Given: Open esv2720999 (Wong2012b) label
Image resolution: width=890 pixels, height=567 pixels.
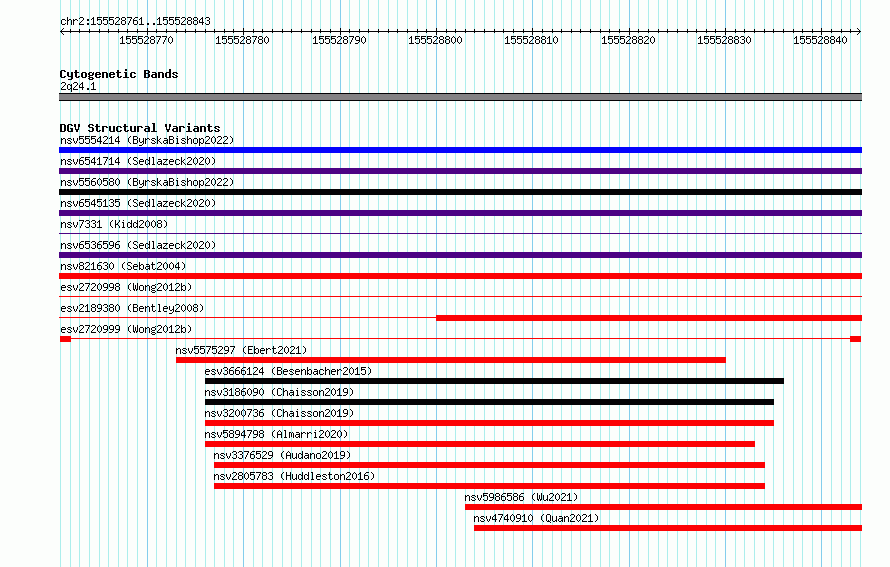Looking at the screenshot, I should 126,329.
